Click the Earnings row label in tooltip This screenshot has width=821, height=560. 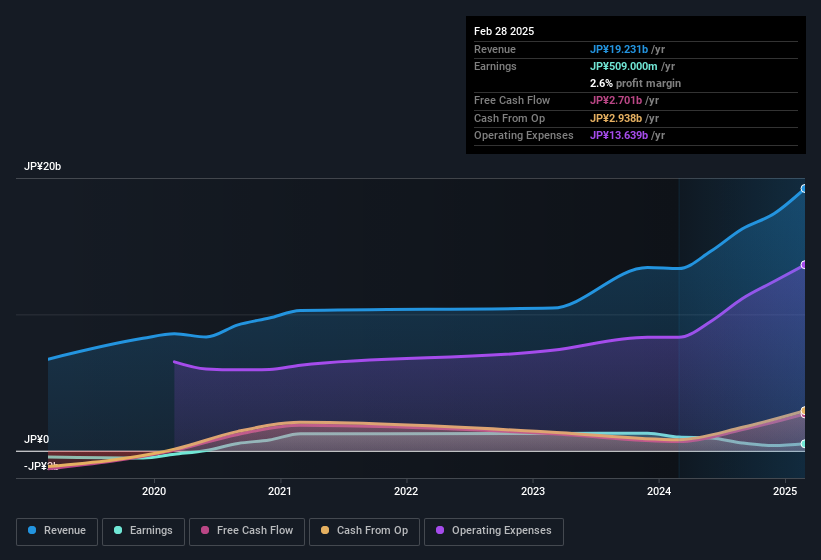pyautogui.click(x=495, y=66)
